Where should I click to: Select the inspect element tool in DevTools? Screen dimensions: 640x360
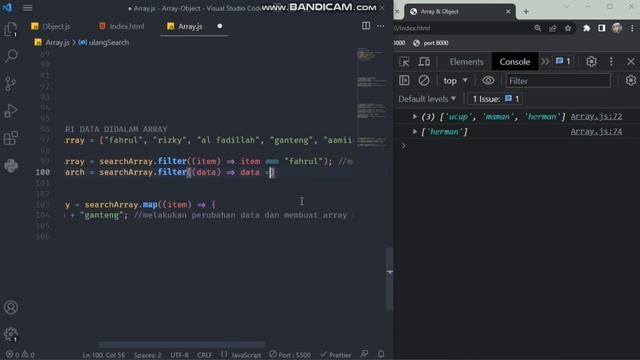coord(404,62)
